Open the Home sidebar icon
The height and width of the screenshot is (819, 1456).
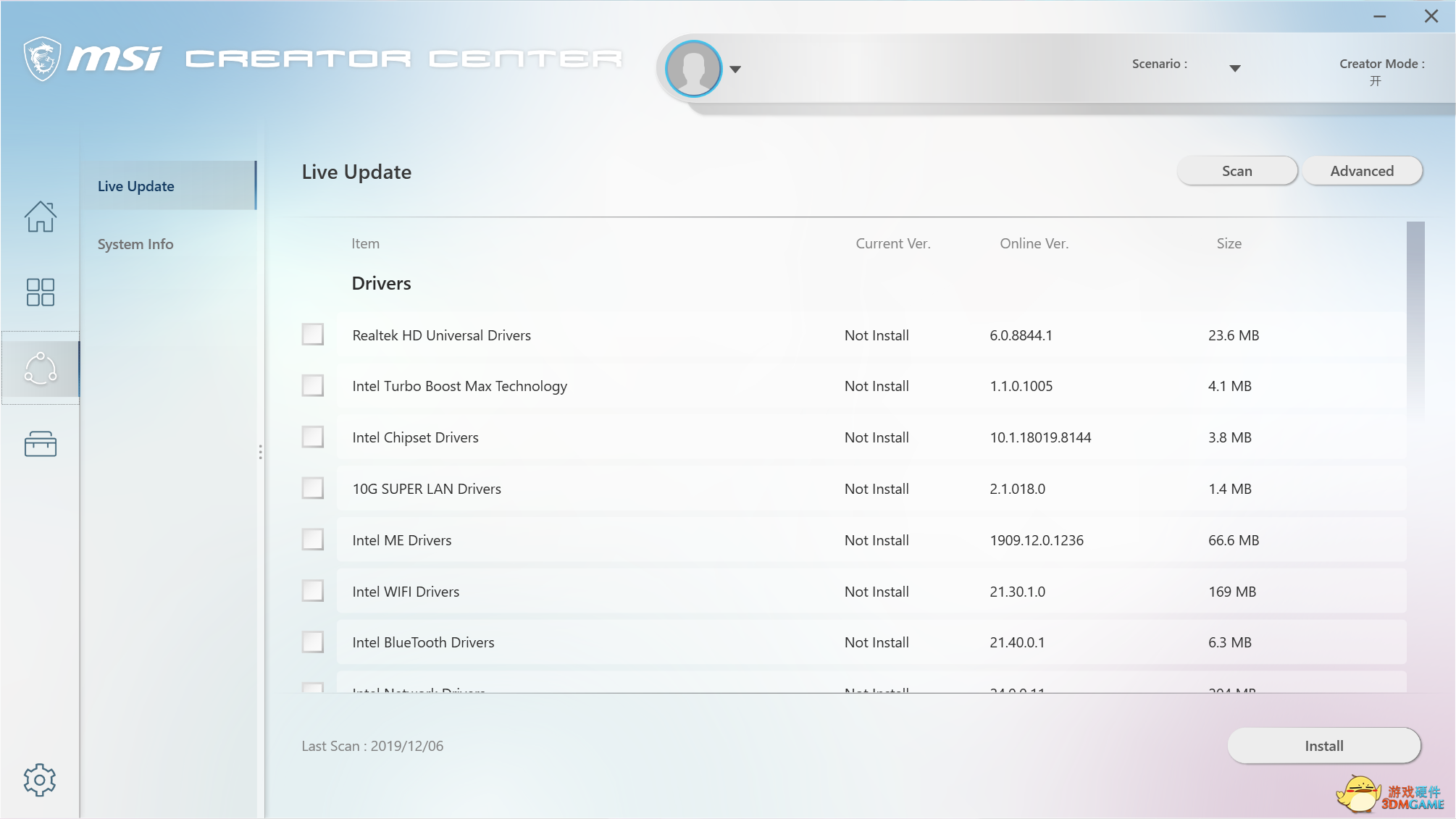pyautogui.click(x=41, y=217)
